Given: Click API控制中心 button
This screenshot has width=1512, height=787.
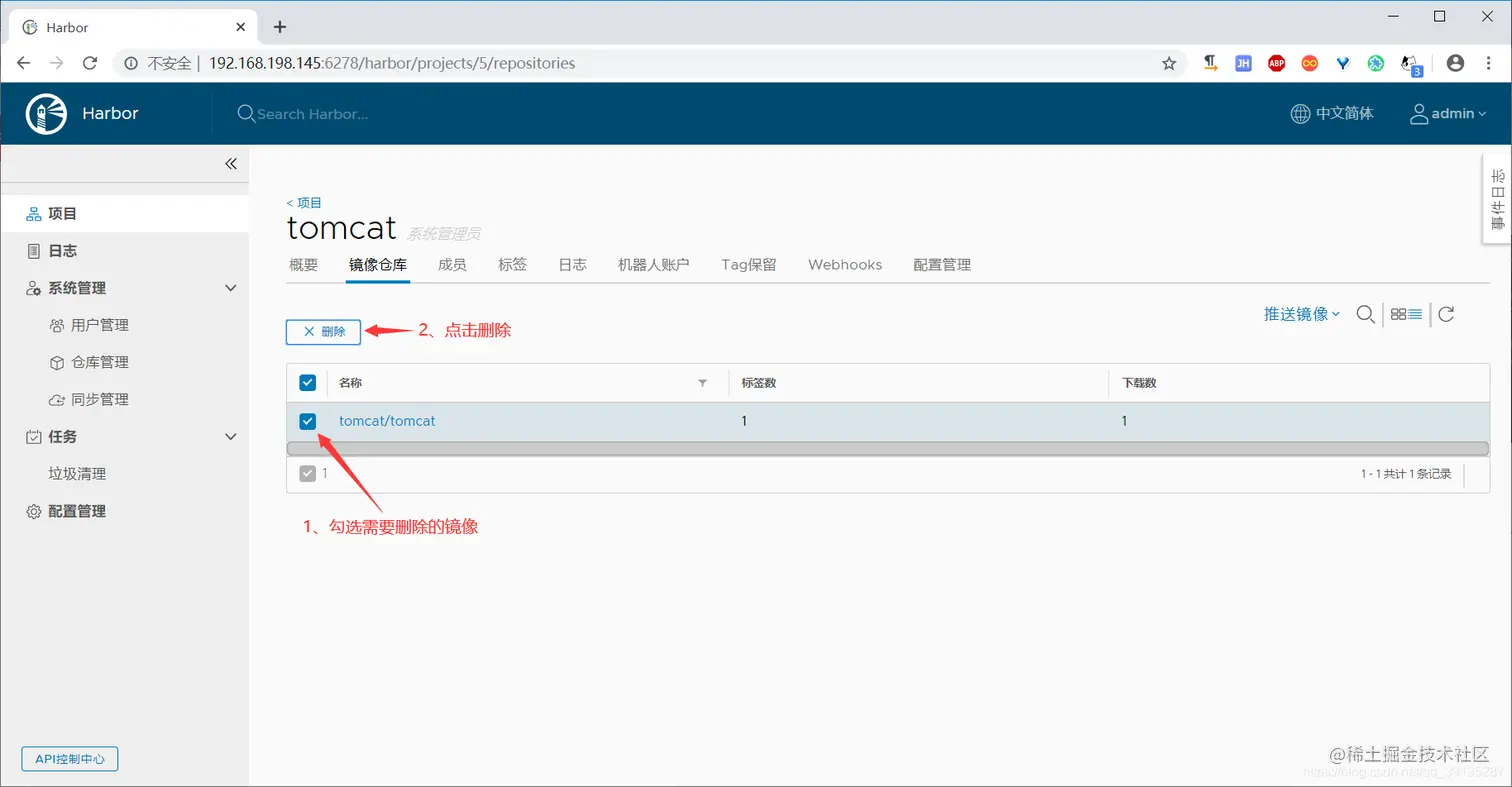Looking at the screenshot, I should click(70, 759).
